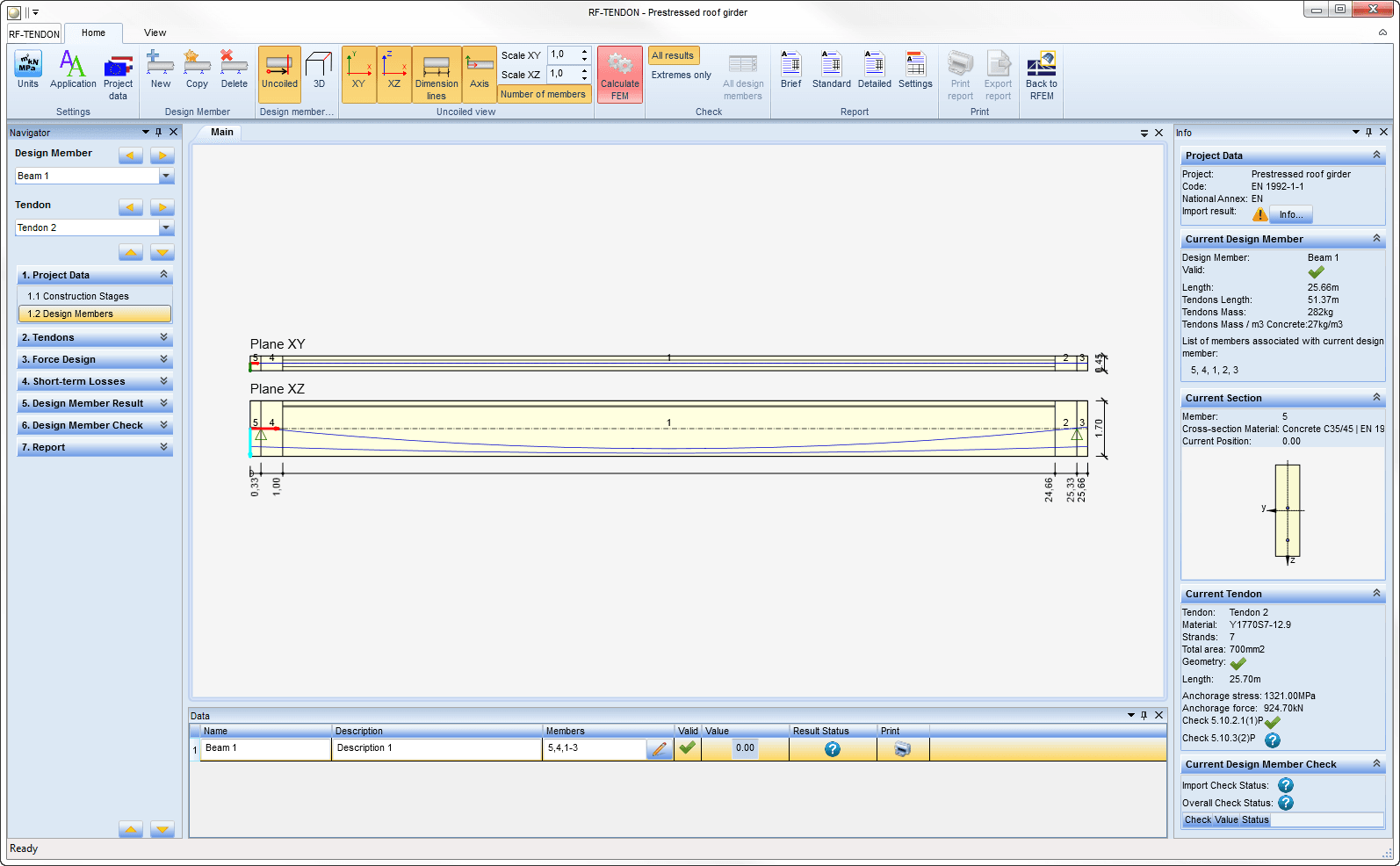1400x866 pixels.
Task: Click the Scale XY input field
Action: click(563, 54)
